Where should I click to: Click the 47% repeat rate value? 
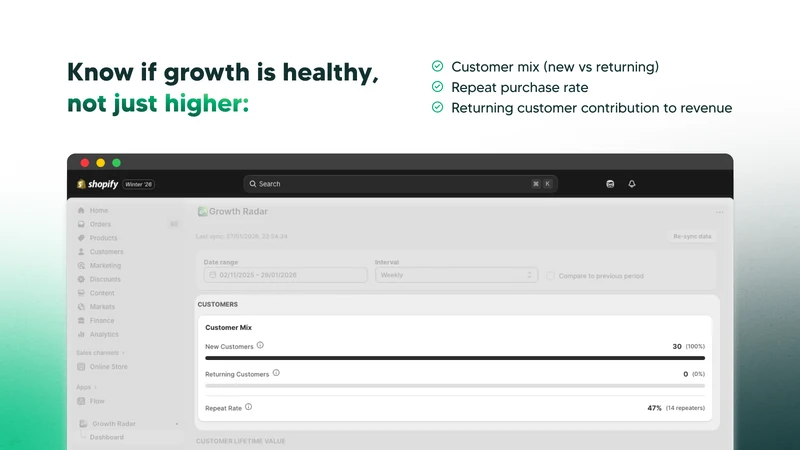(x=654, y=408)
